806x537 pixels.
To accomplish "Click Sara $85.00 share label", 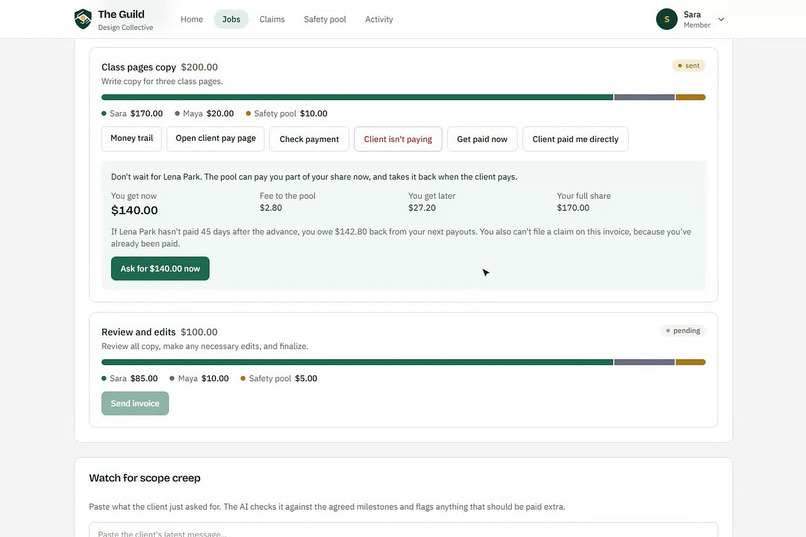I will point(130,379).
